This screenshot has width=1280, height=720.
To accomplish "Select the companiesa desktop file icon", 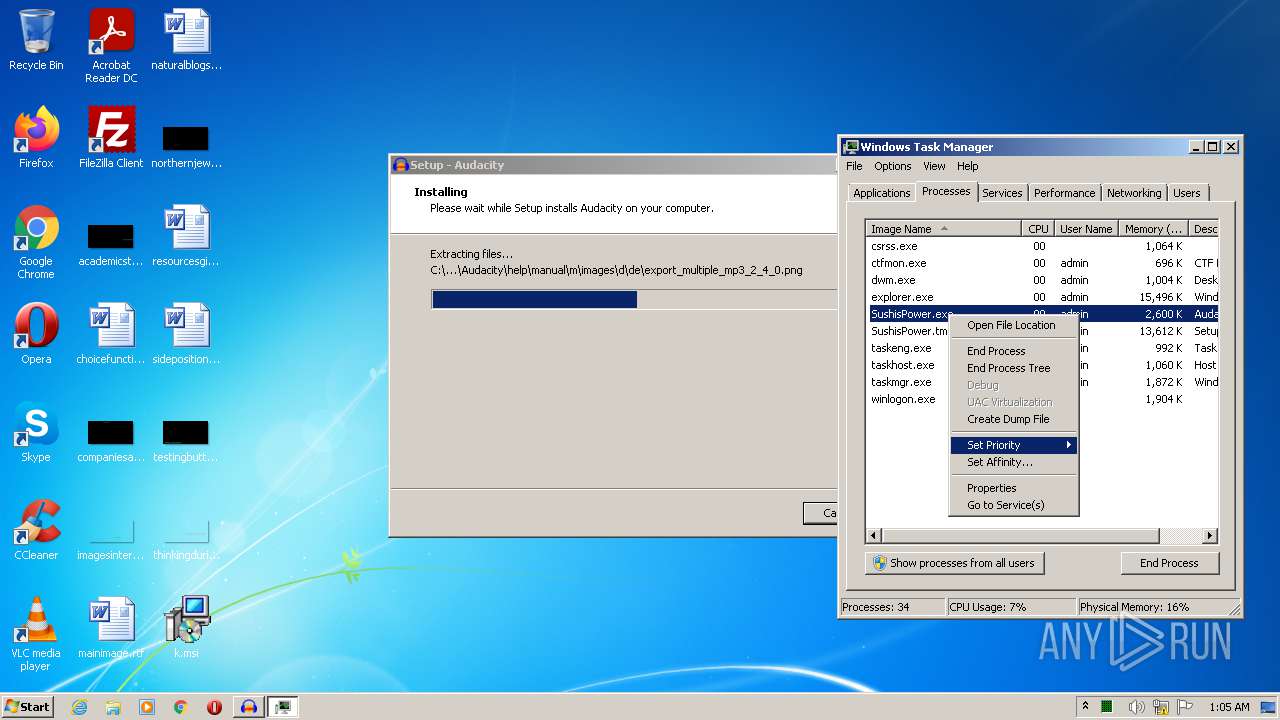I will [x=111, y=439].
